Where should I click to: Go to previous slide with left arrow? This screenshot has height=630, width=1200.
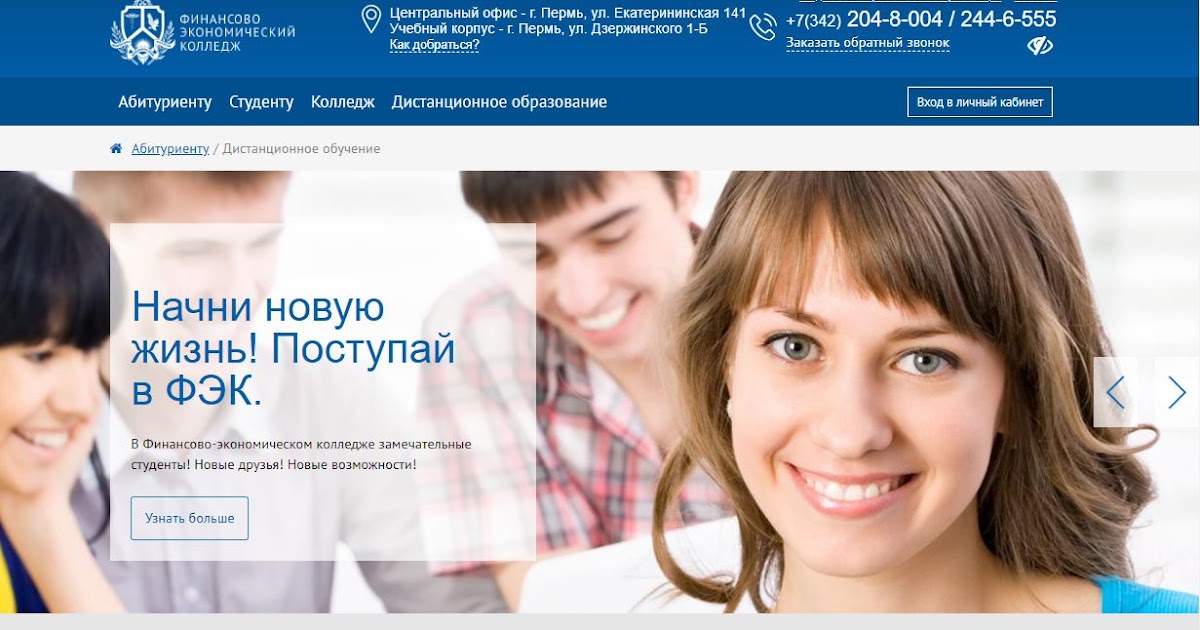pos(1115,392)
